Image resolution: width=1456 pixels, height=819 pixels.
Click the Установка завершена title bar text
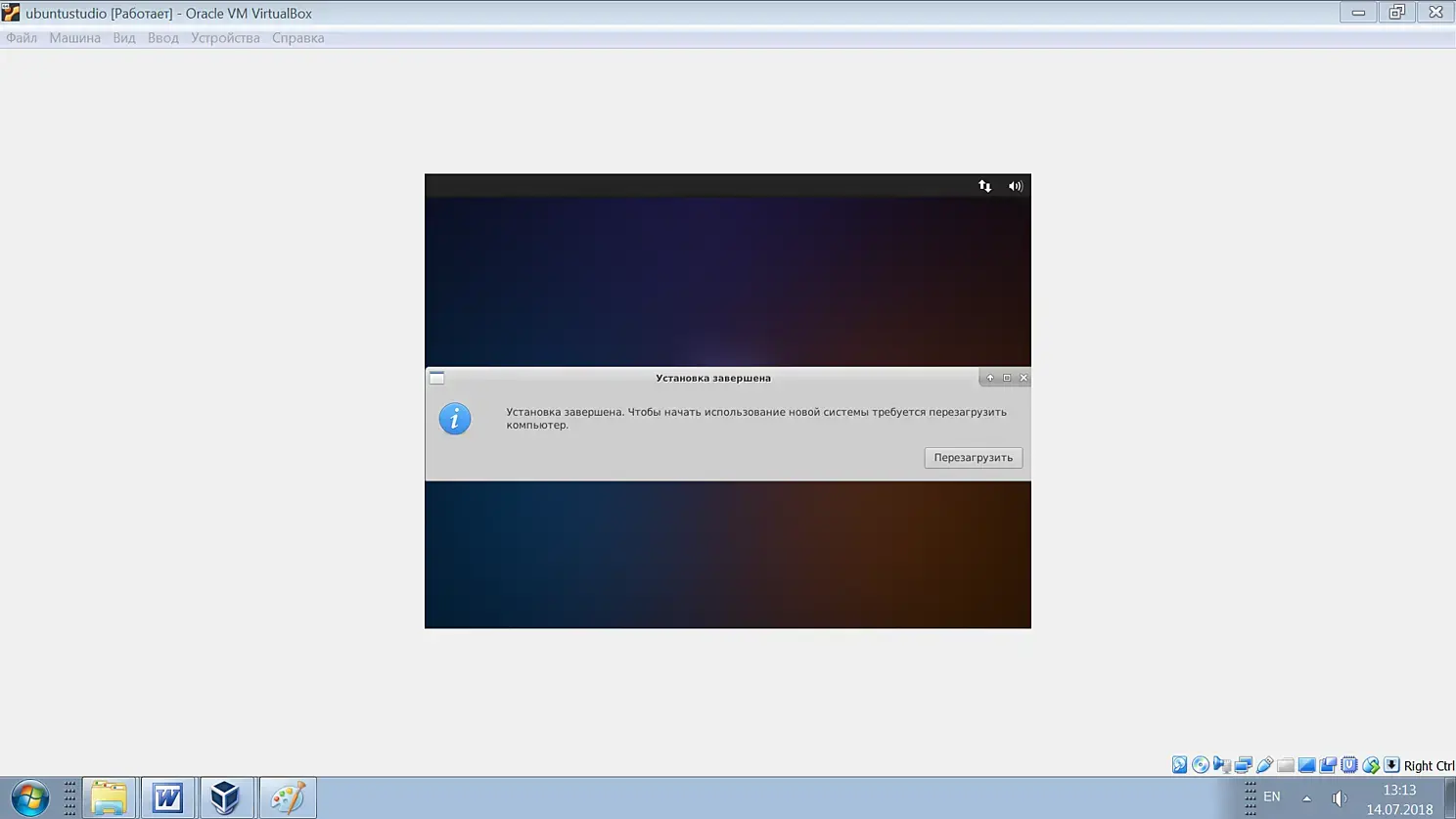tap(713, 378)
